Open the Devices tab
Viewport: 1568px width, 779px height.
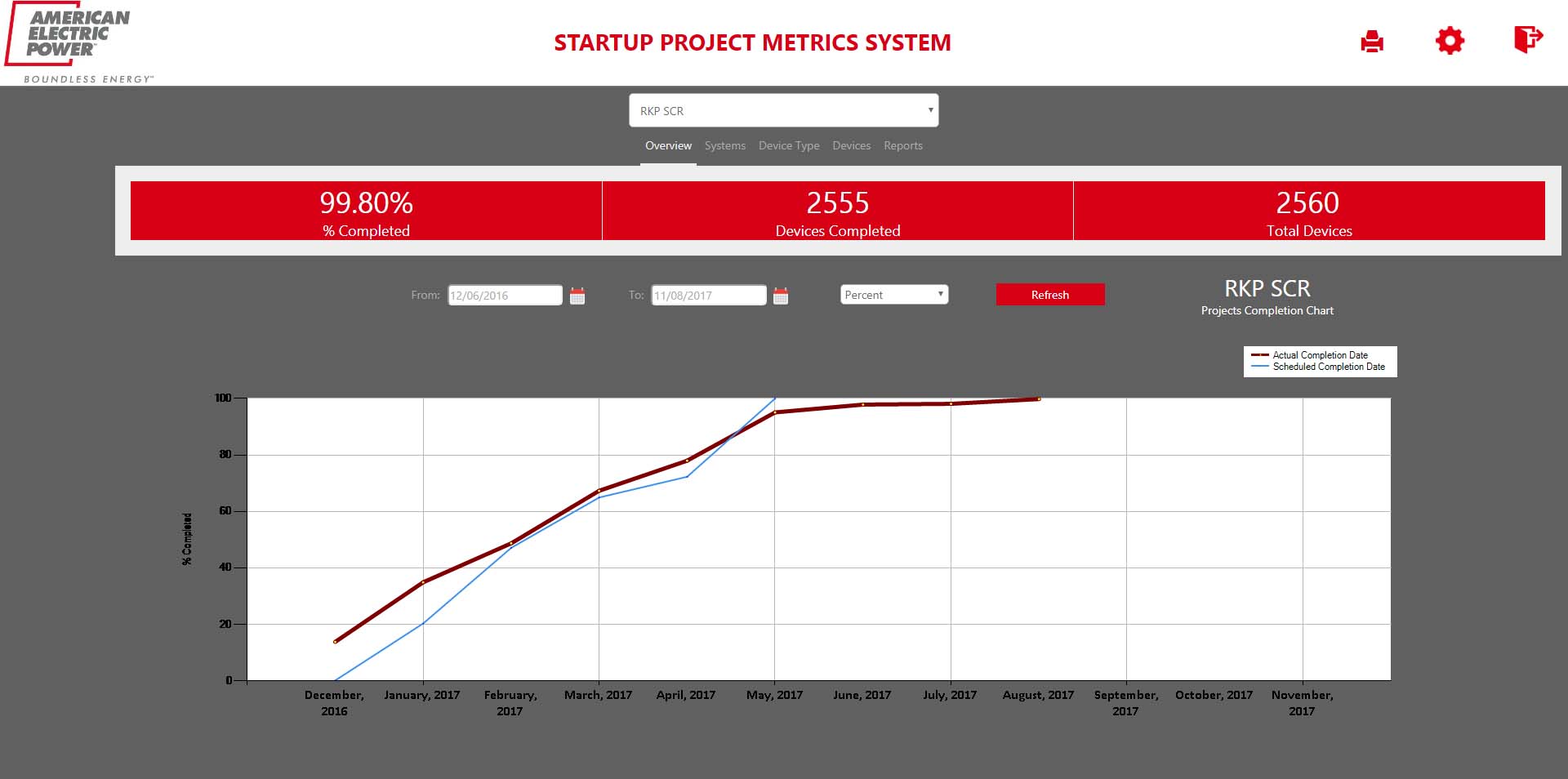click(851, 146)
